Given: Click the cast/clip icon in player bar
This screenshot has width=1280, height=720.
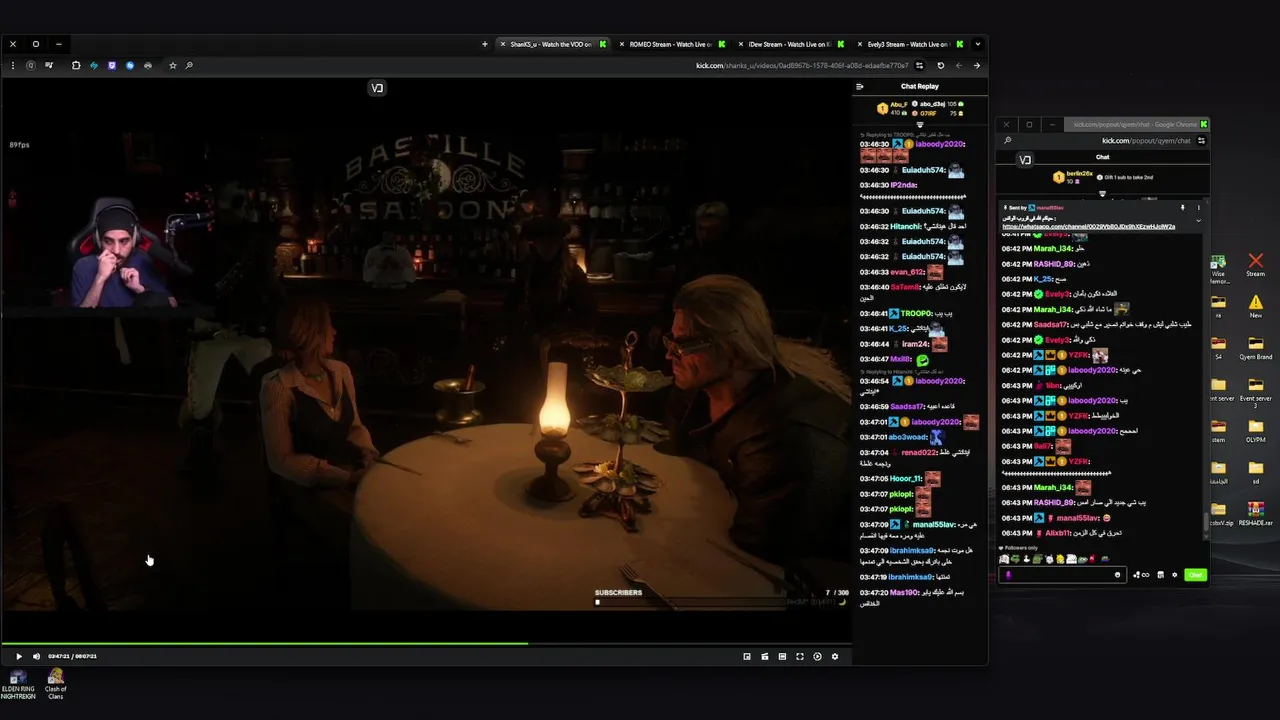Looking at the screenshot, I should (x=765, y=656).
